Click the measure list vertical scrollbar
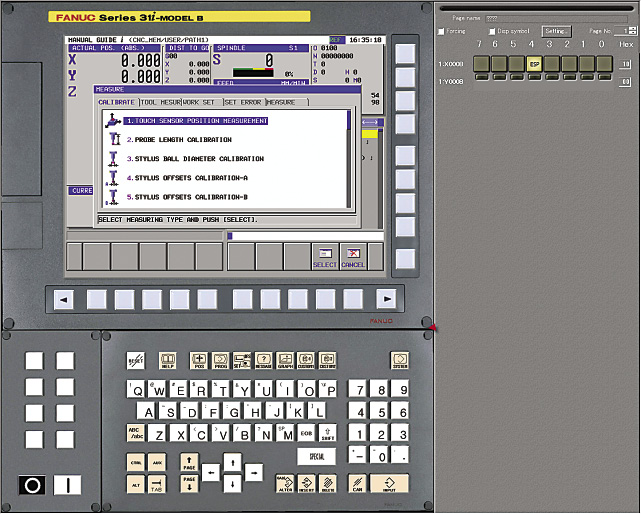The height and width of the screenshot is (514, 641). tap(349, 158)
